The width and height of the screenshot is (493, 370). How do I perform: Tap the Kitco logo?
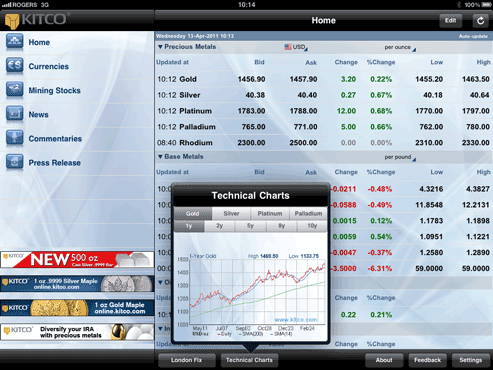[37, 20]
